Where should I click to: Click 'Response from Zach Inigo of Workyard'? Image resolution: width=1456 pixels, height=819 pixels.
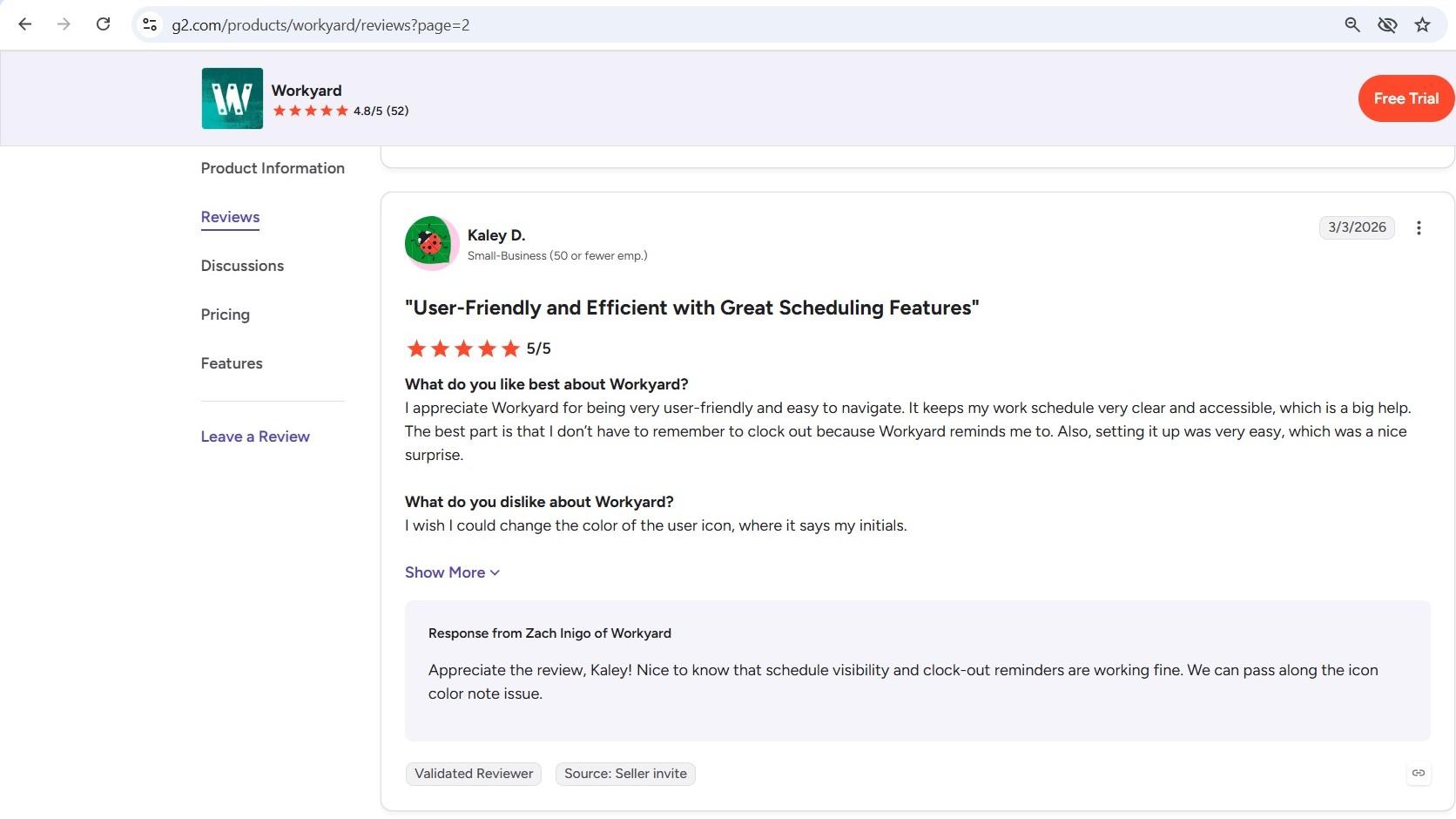549,633
